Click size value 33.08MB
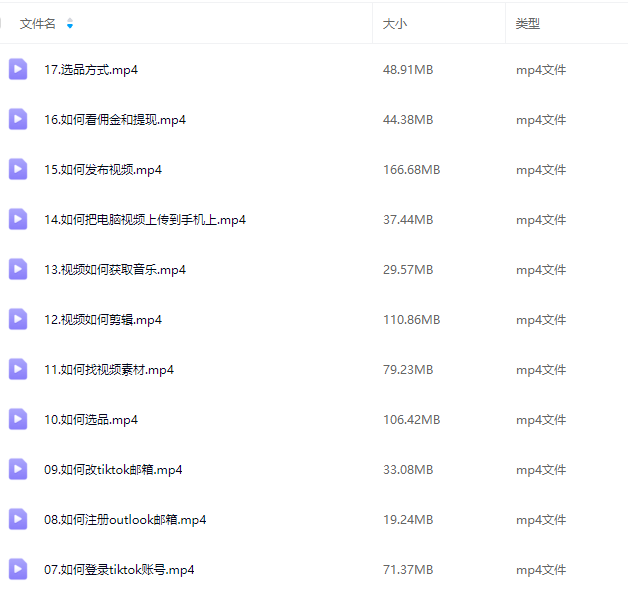This screenshot has width=628, height=596. (x=408, y=470)
